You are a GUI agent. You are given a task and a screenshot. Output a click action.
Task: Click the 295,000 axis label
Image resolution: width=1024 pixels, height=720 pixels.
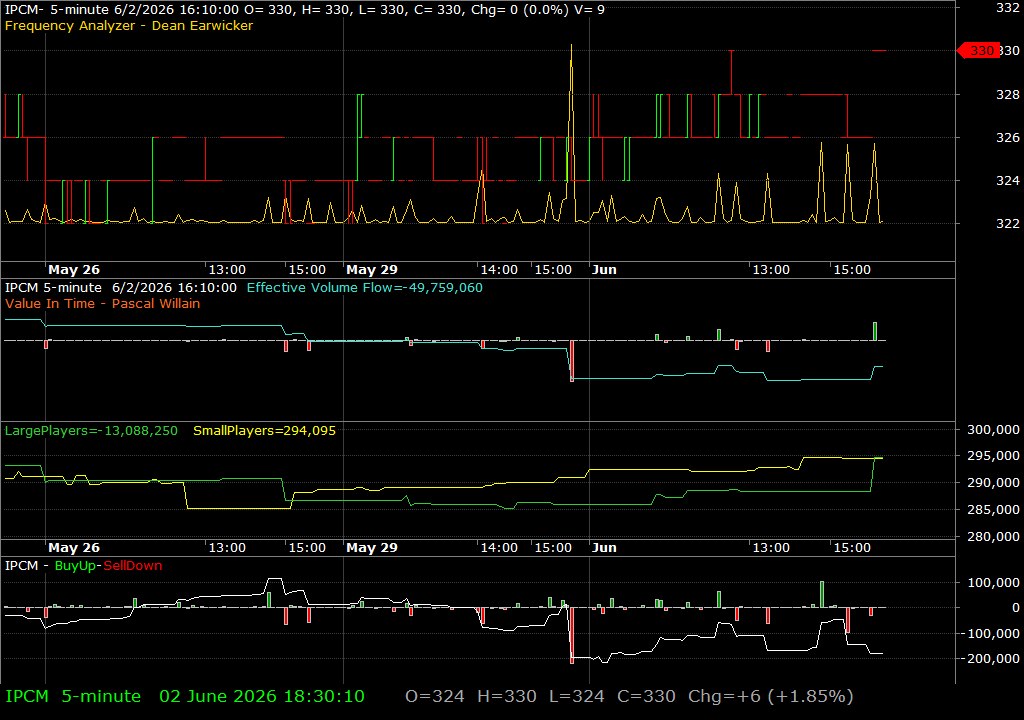tap(993, 455)
